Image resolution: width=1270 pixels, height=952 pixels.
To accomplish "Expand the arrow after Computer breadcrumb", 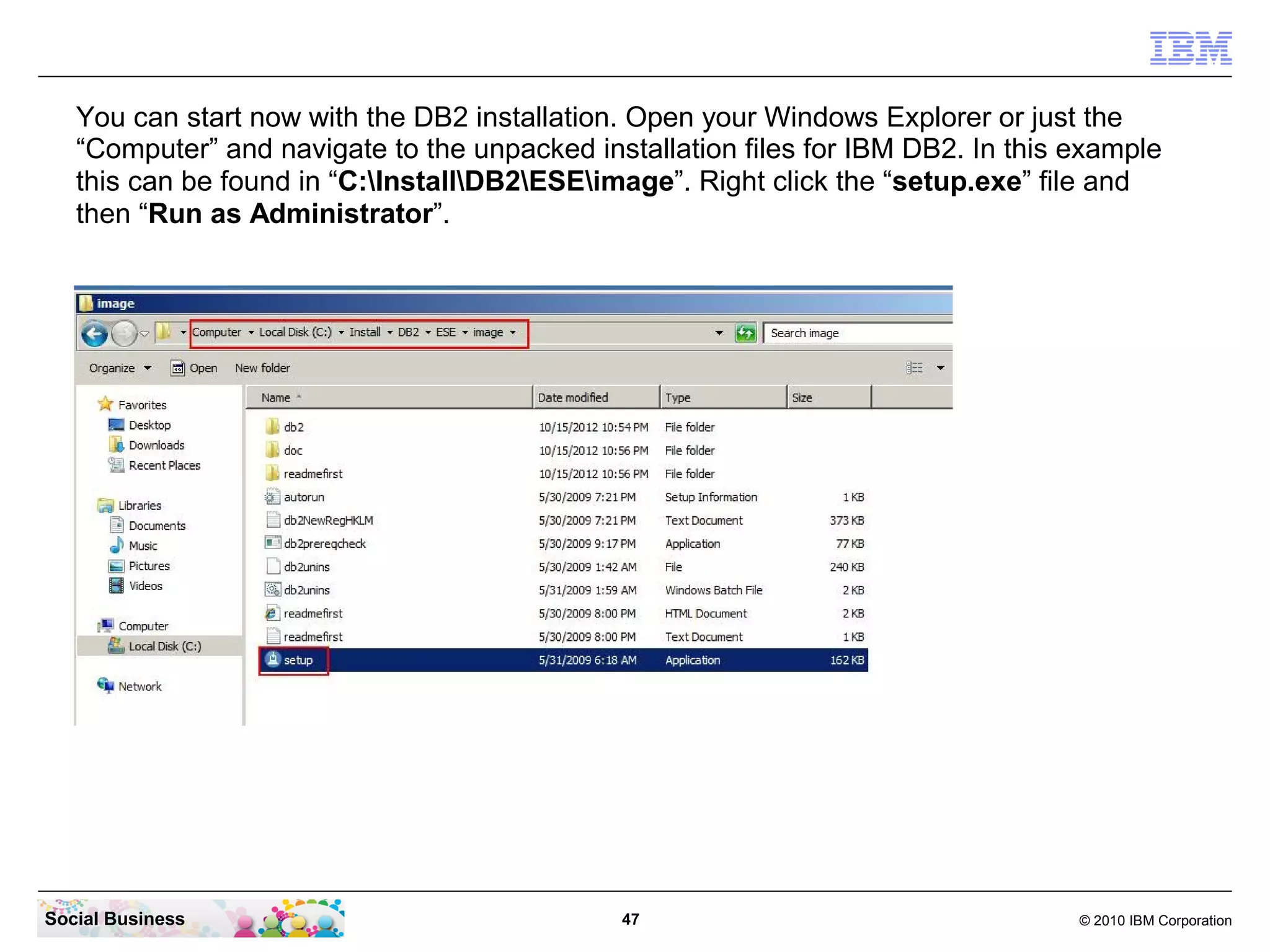I will pos(251,333).
